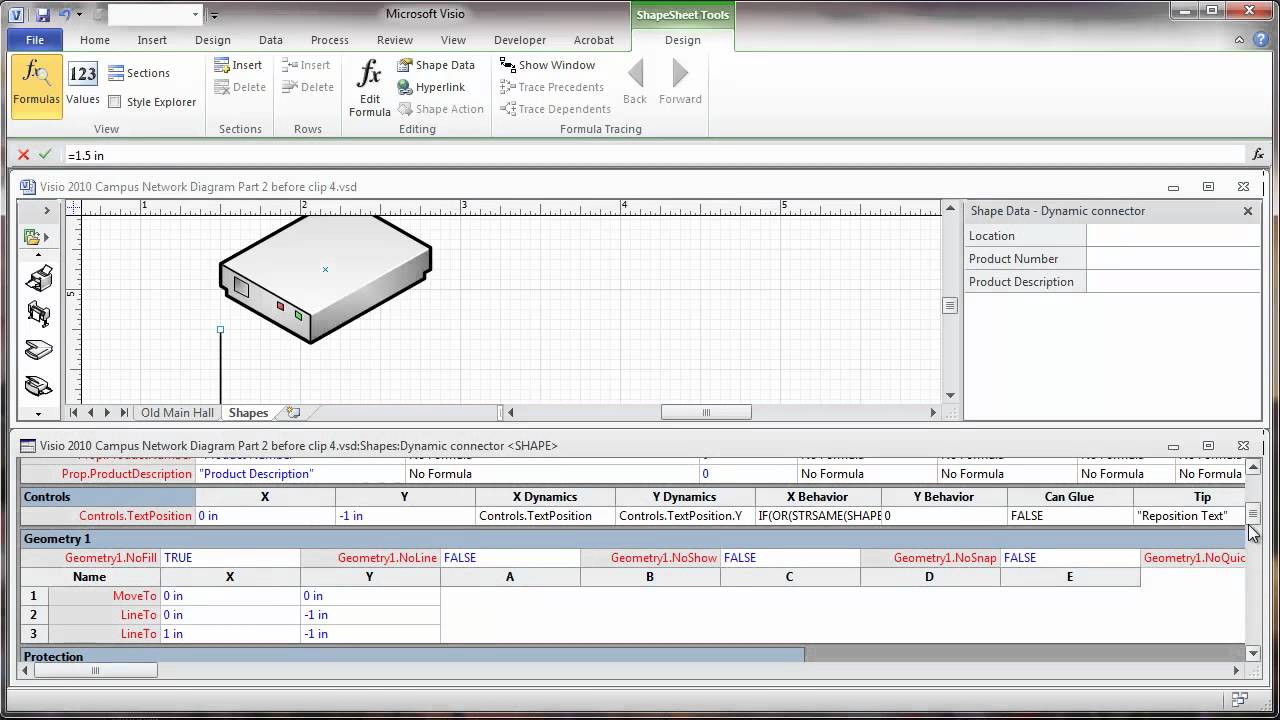Insert a Hyperlink row
Screen dimensions: 1280x720
(431, 87)
